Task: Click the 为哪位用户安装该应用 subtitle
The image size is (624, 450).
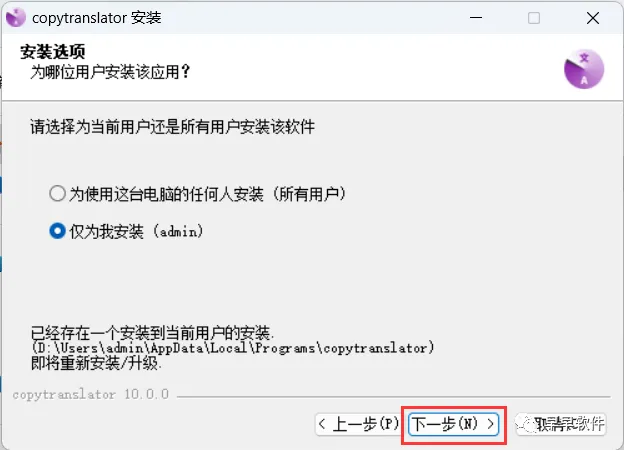Action: (110, 72)
